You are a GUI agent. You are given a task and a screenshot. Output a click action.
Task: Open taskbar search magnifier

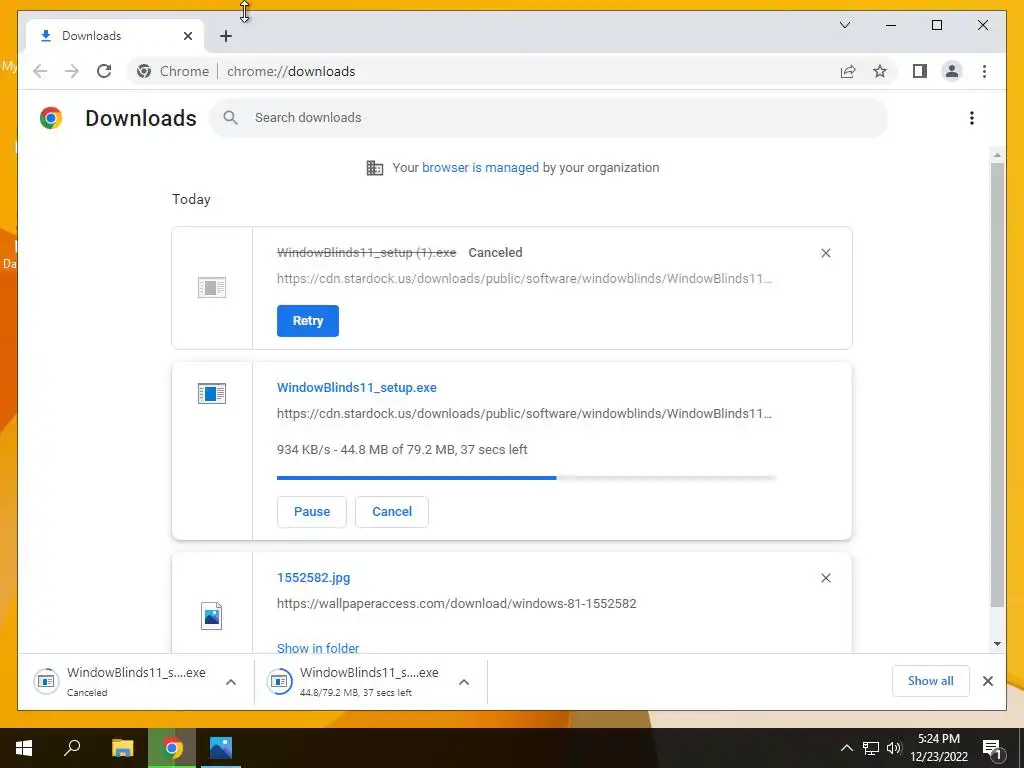click(72, 748)
